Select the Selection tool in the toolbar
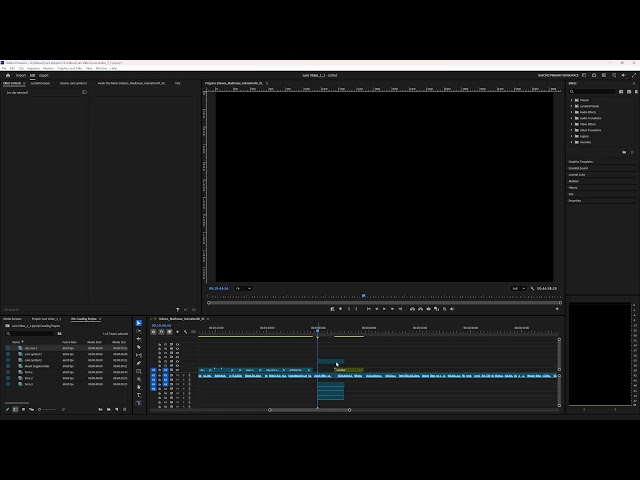The height and width of the screenshot is (480, 640). [139, 323]
